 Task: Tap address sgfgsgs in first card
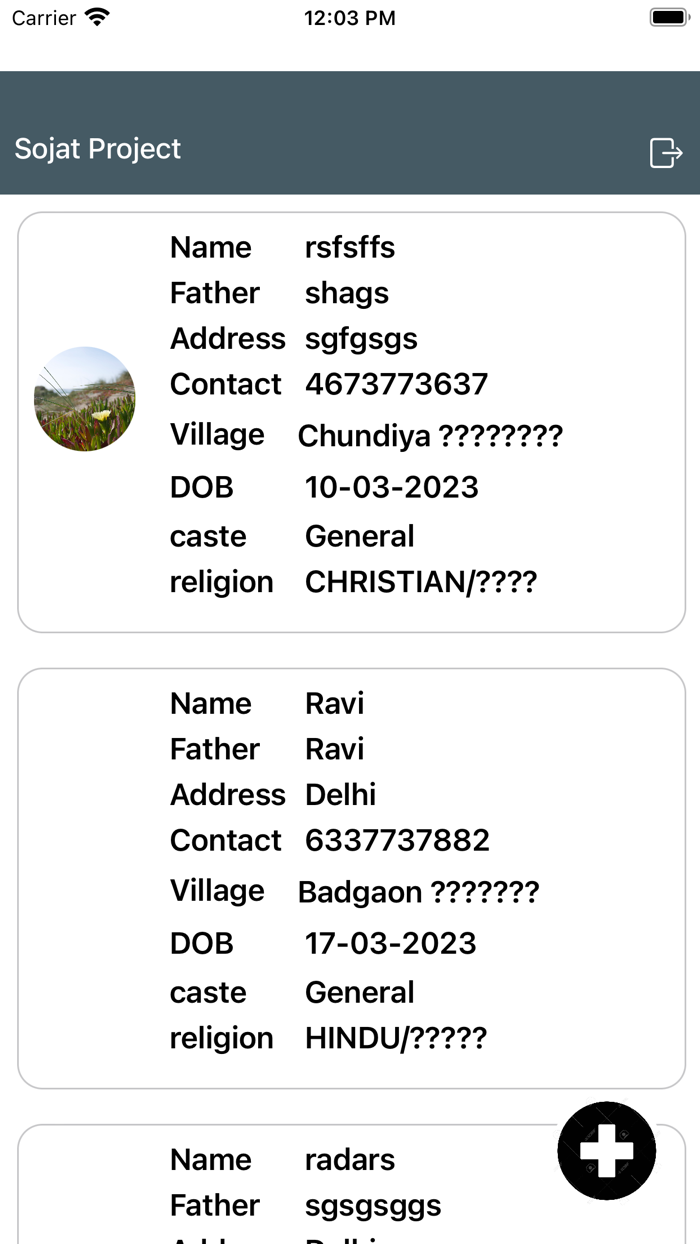click(361, 339)
